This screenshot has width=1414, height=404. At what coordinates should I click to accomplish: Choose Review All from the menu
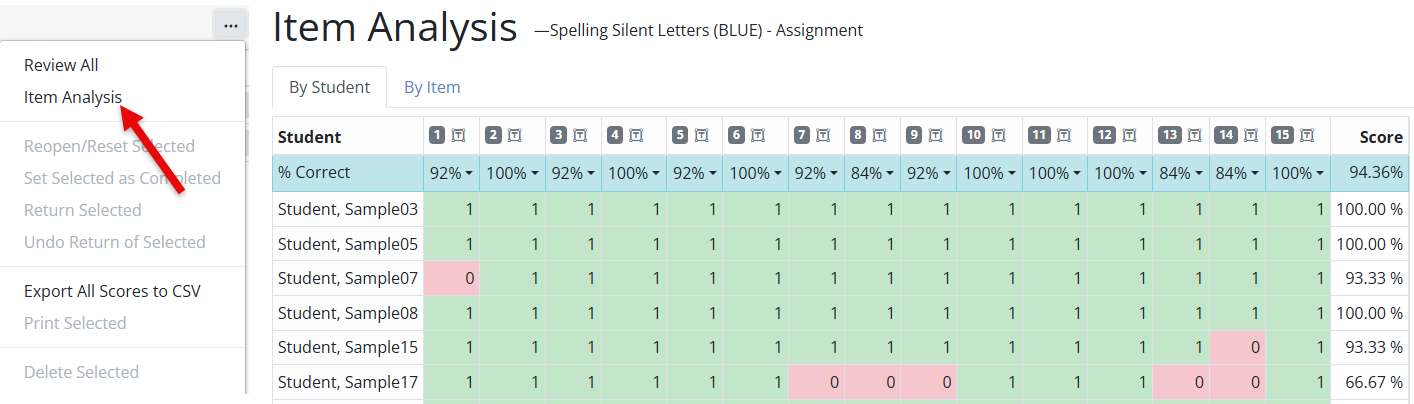pos(61,65)
